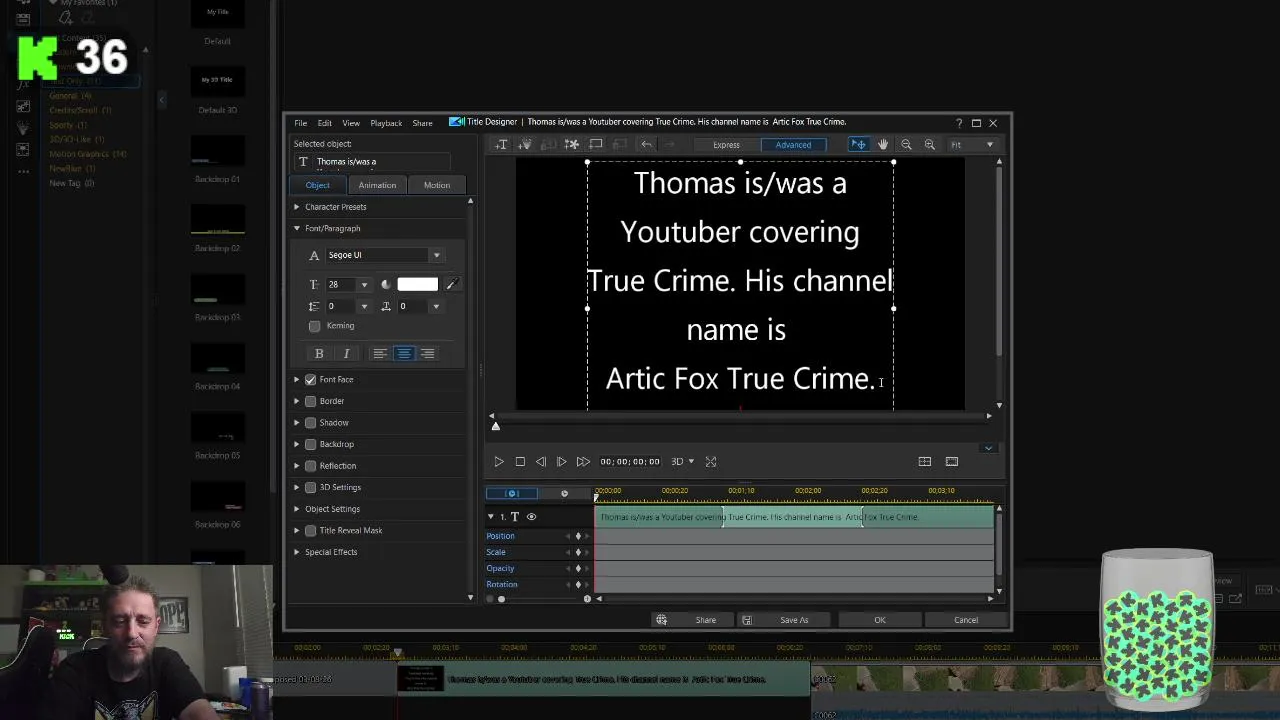Open the font size 28 dropdown

click(x=364, y=285)
